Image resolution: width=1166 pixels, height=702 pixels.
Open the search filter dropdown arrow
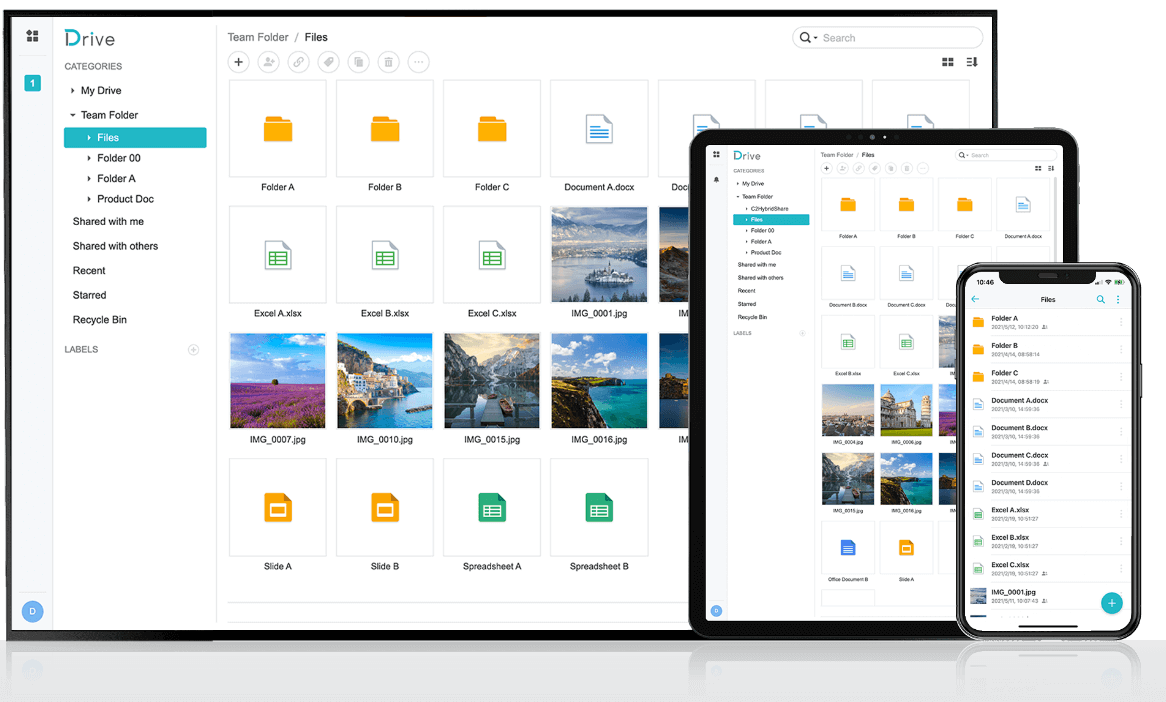pyautogui.click(x=814, y=37)
